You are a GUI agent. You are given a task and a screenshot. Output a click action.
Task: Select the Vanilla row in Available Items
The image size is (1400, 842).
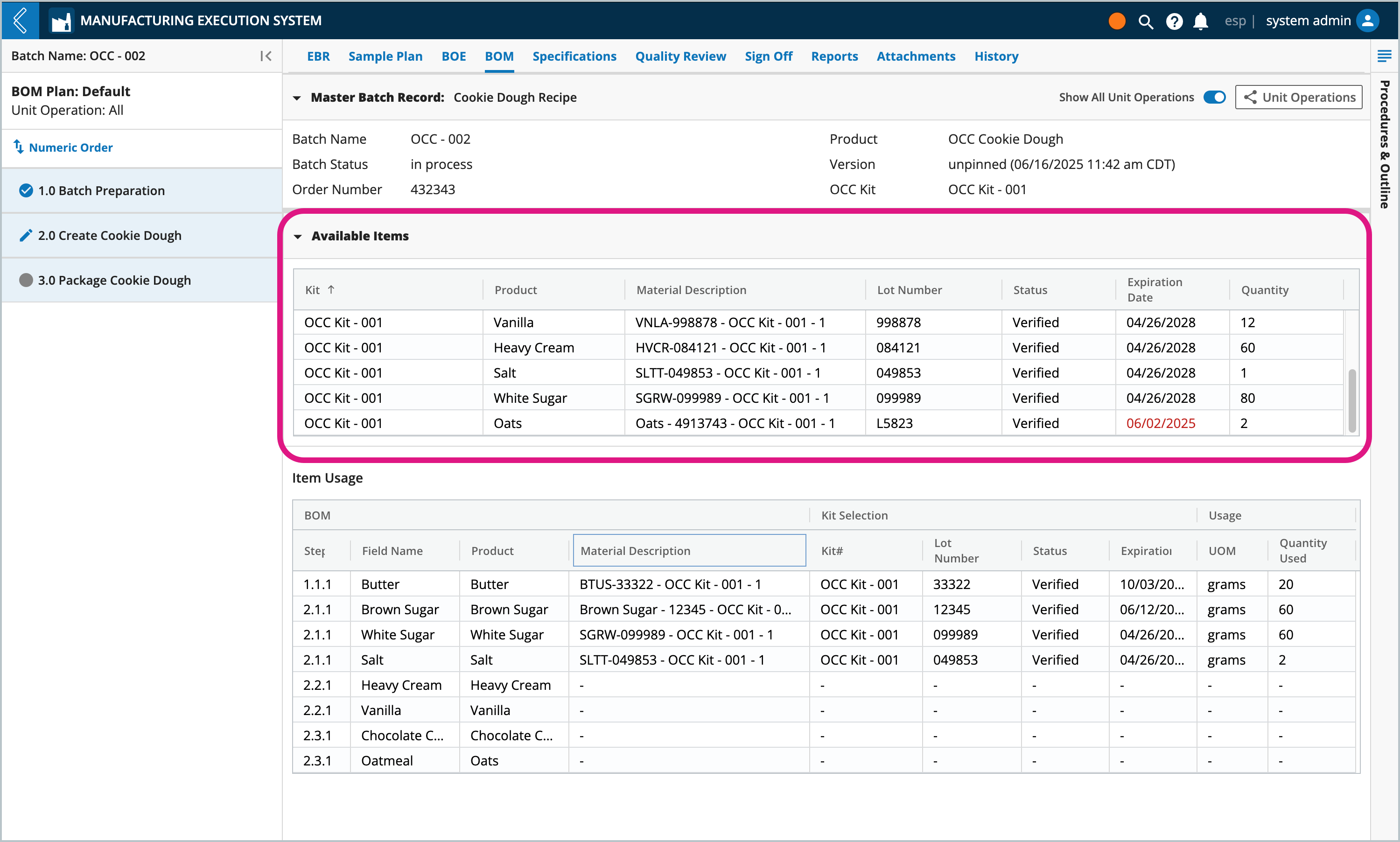(818, 322)
